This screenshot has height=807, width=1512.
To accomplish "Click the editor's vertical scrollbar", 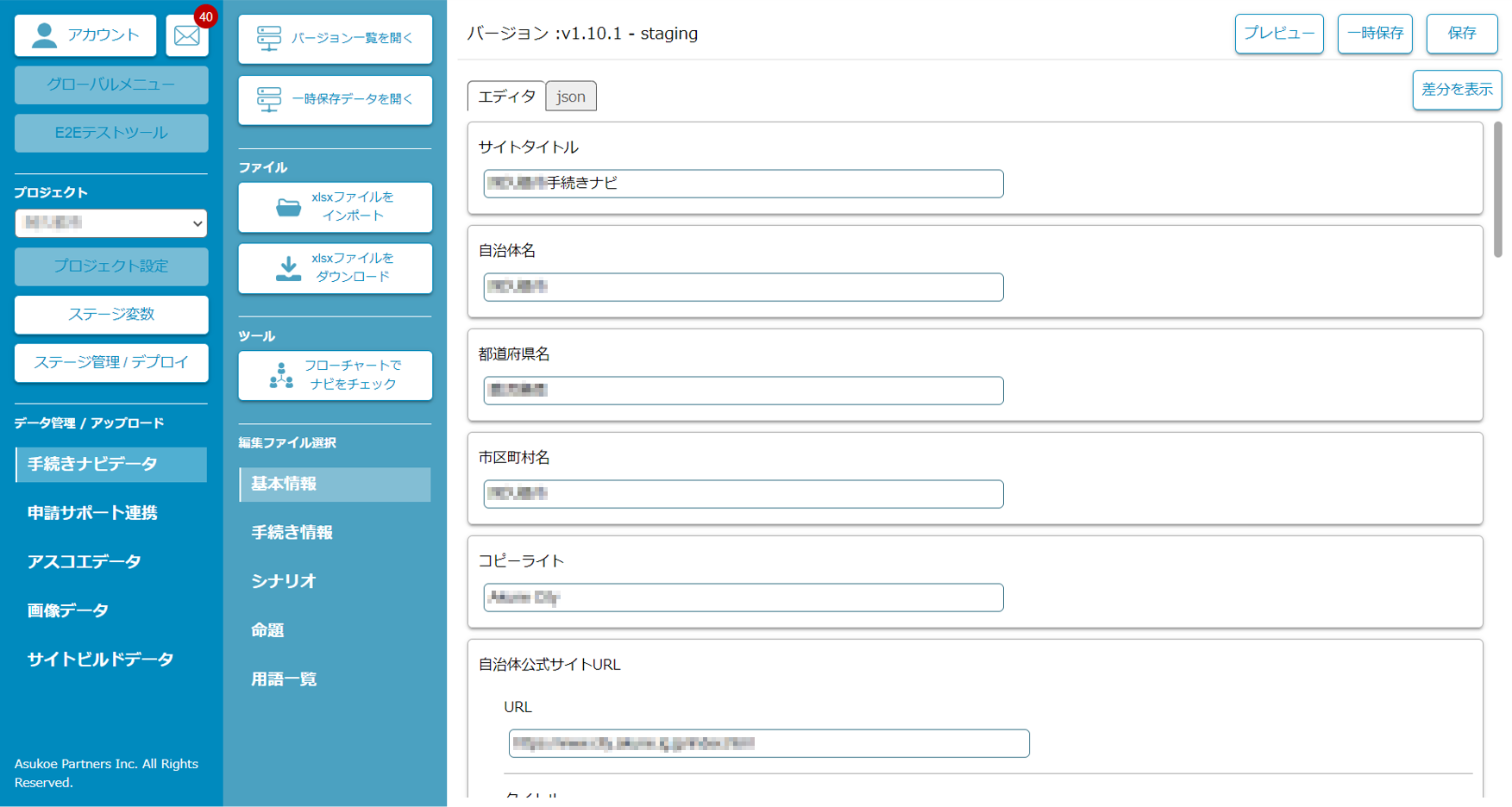I will [1497, 190].
